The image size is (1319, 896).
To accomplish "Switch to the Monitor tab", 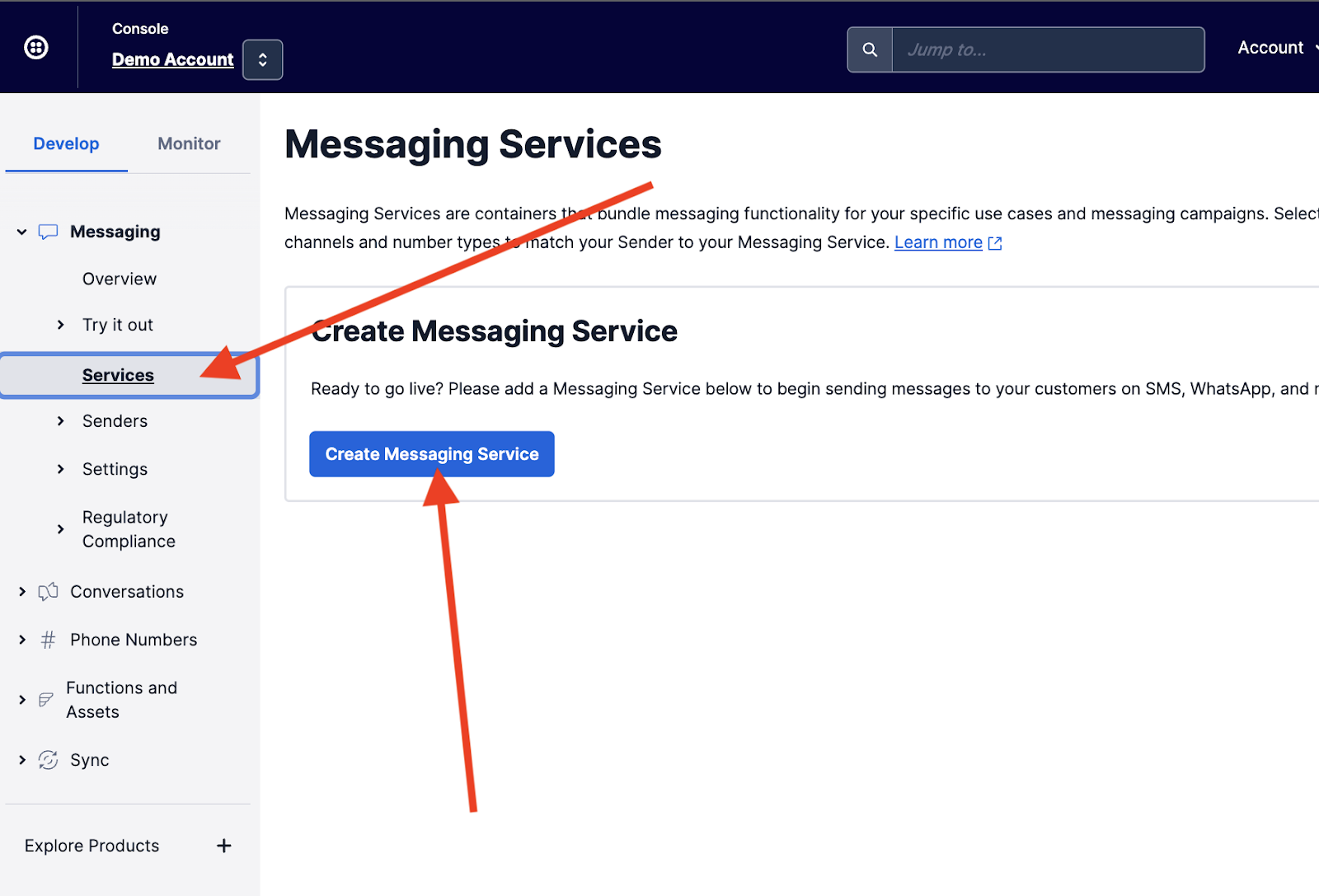I will [x=189, y=143].
